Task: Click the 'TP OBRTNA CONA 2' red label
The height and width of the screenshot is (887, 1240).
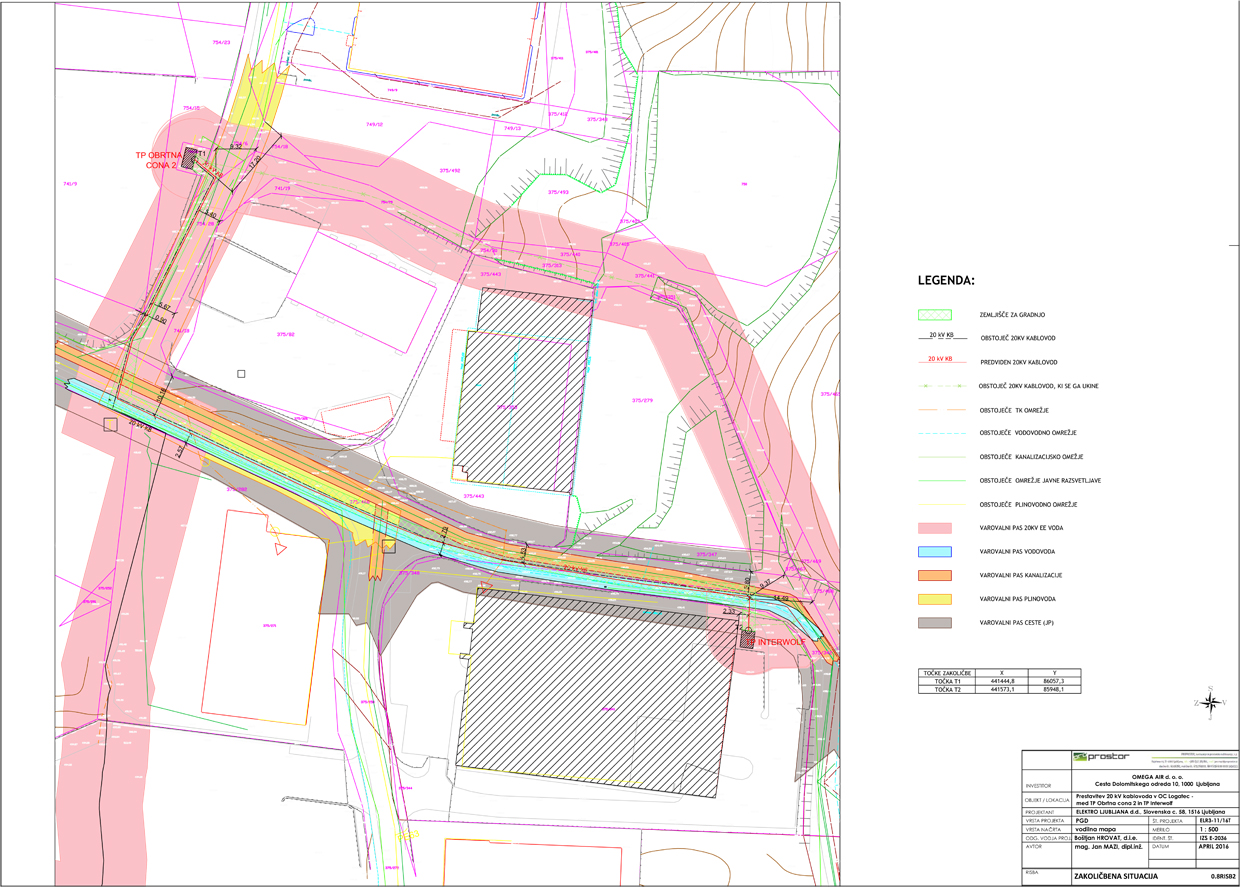Action: click(157, 160)
